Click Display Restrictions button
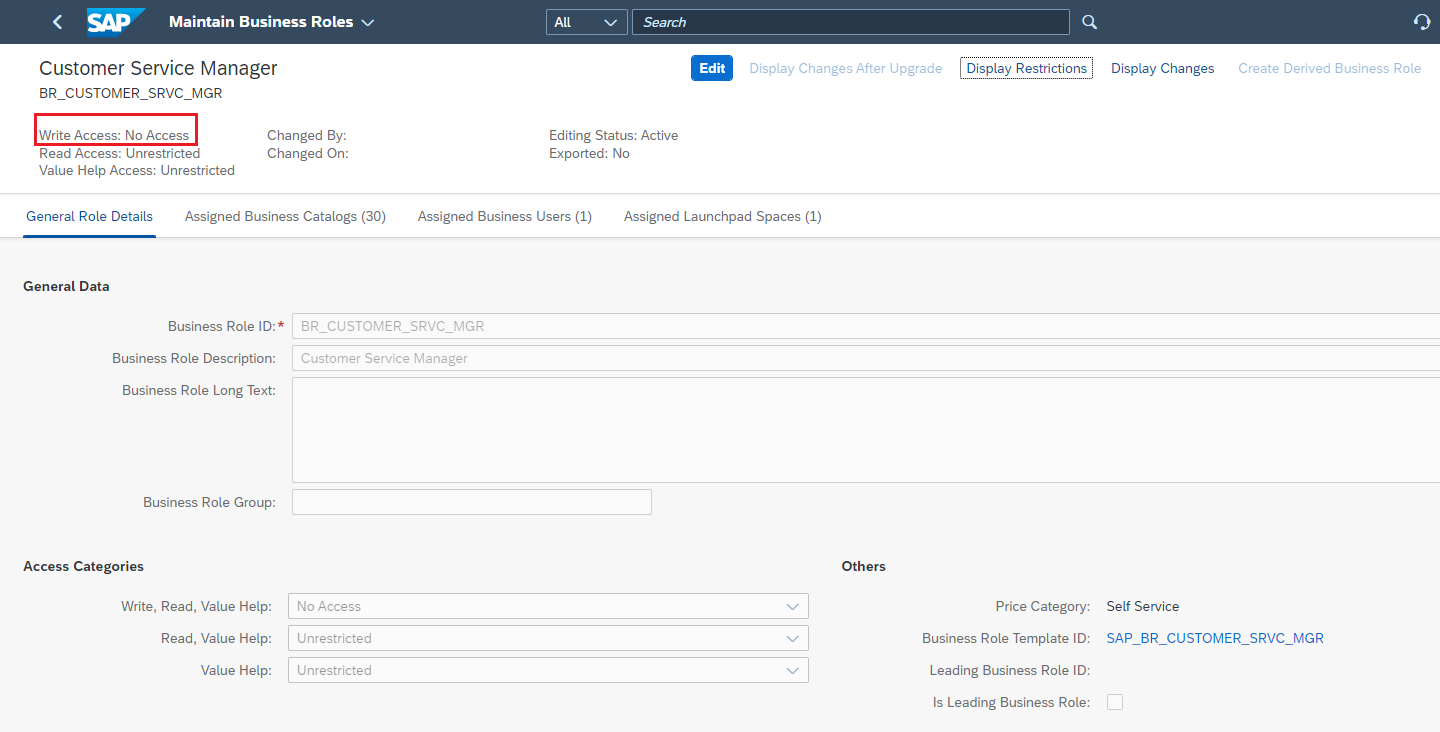This screenshot has width=1440, height=732. [x=1026, y=68]
